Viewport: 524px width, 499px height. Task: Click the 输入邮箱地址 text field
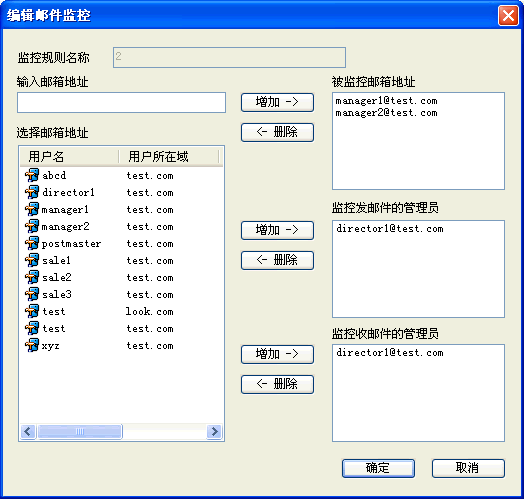(121, 103)
